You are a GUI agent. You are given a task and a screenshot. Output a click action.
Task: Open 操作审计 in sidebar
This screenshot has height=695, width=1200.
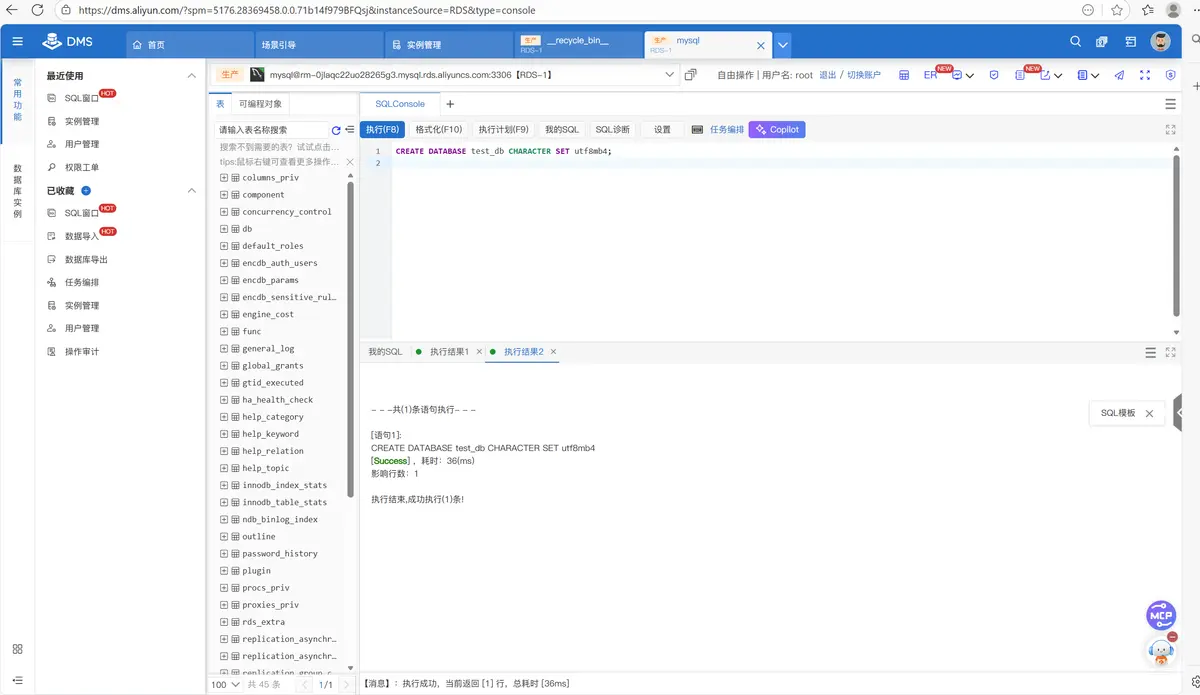[x=82, y=351]
